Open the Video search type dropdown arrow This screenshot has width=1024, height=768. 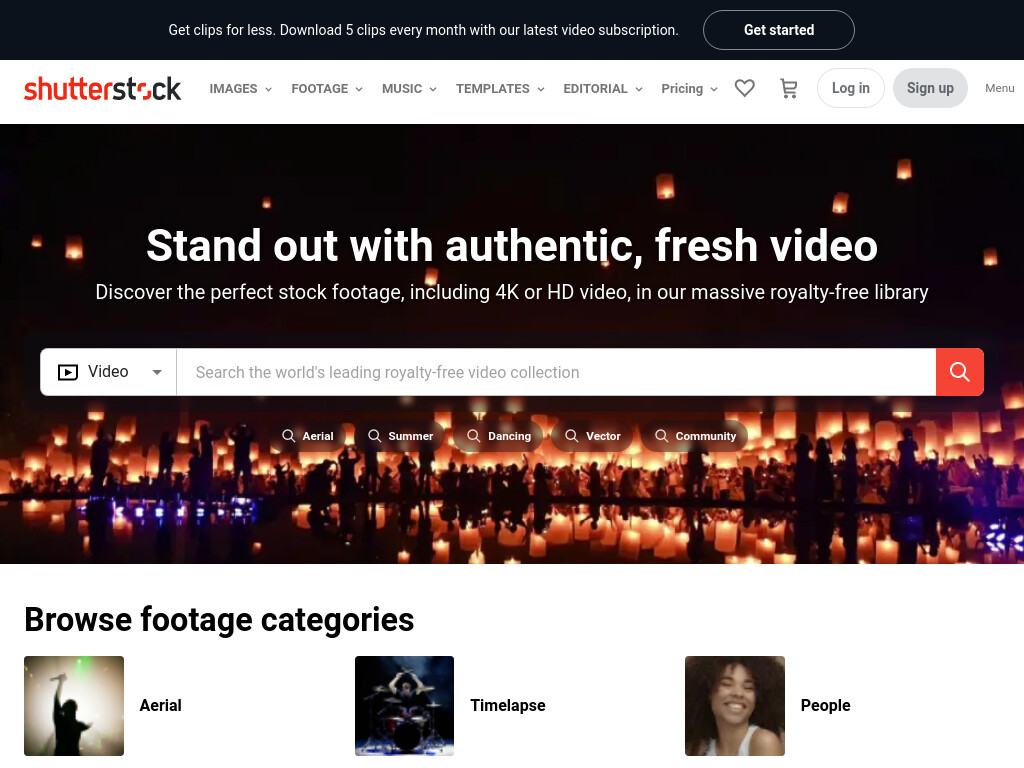point(157,372)
